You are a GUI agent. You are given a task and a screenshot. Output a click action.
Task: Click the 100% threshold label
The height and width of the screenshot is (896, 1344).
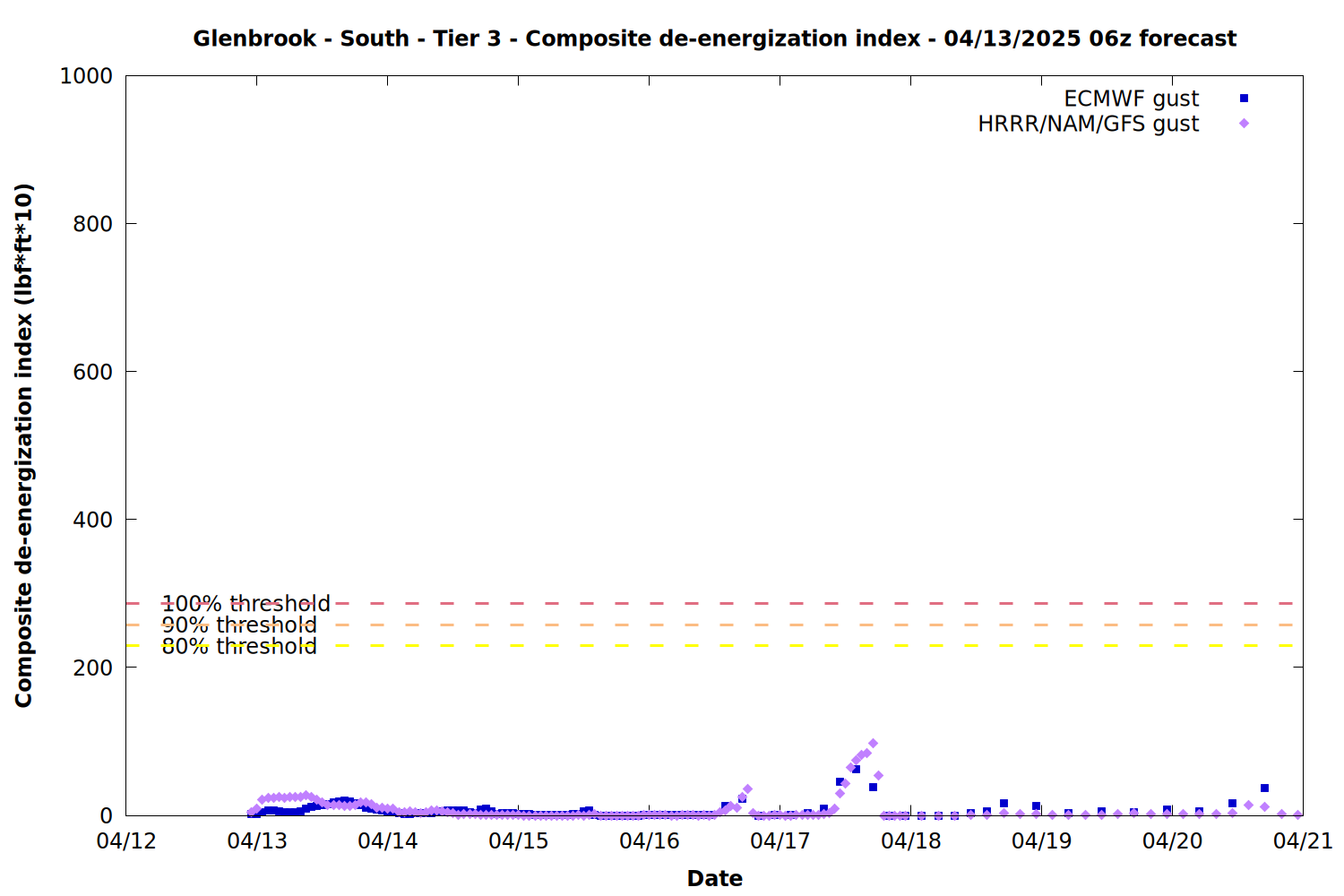click(246, 604)
